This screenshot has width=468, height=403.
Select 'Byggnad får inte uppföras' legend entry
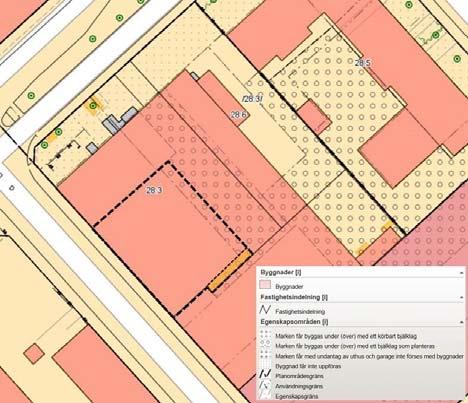[x=308, y=366]
